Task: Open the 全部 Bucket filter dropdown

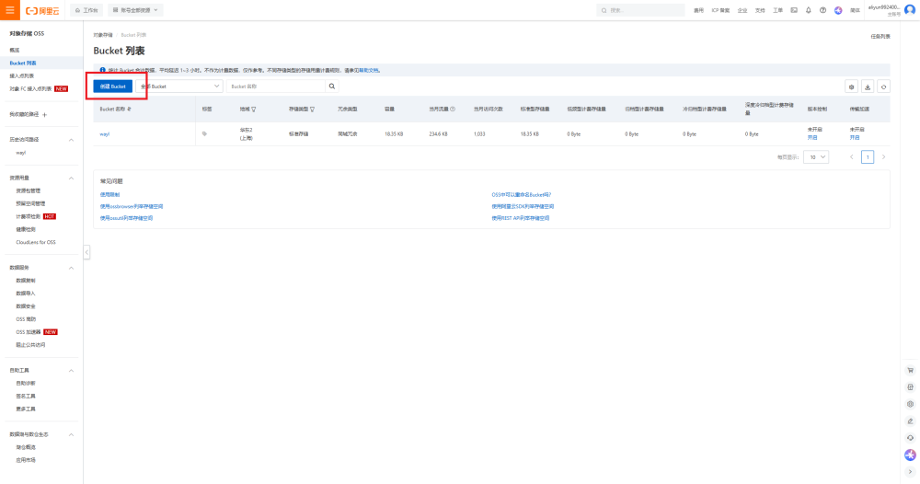Action: coord(180,87)
